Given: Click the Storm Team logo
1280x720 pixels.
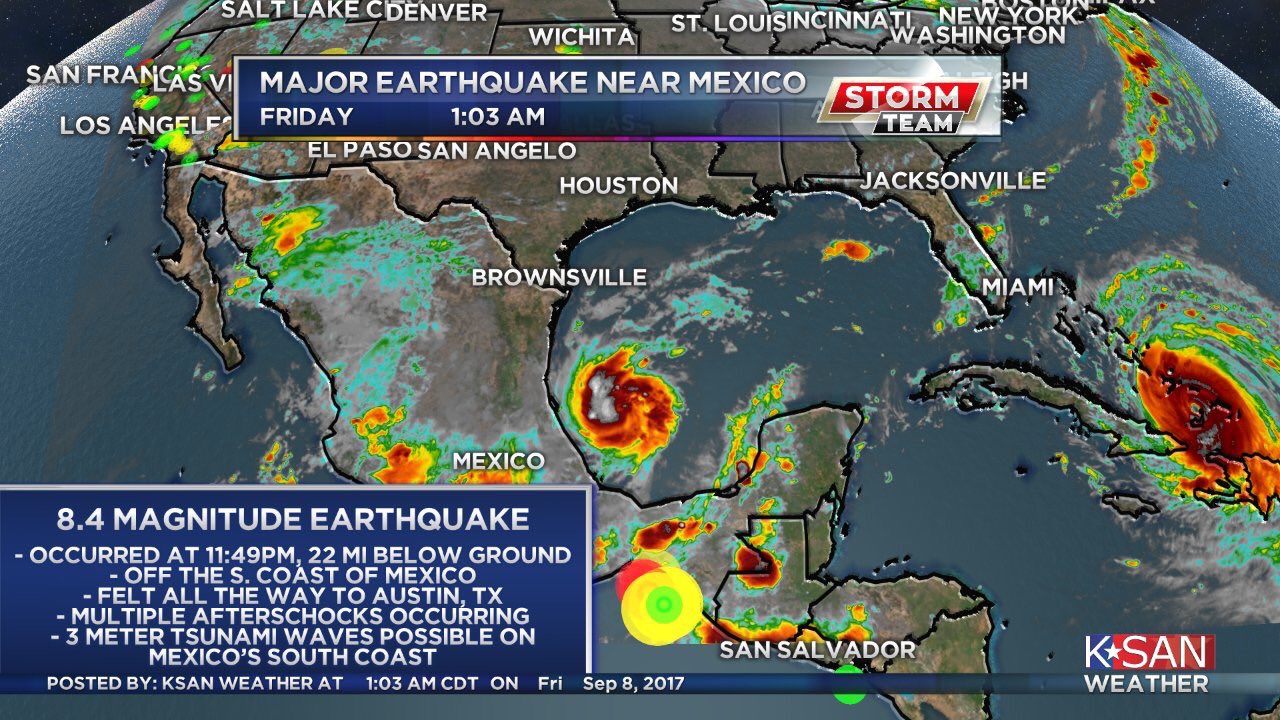Looking at the screenshot, I should coord(906,108).
